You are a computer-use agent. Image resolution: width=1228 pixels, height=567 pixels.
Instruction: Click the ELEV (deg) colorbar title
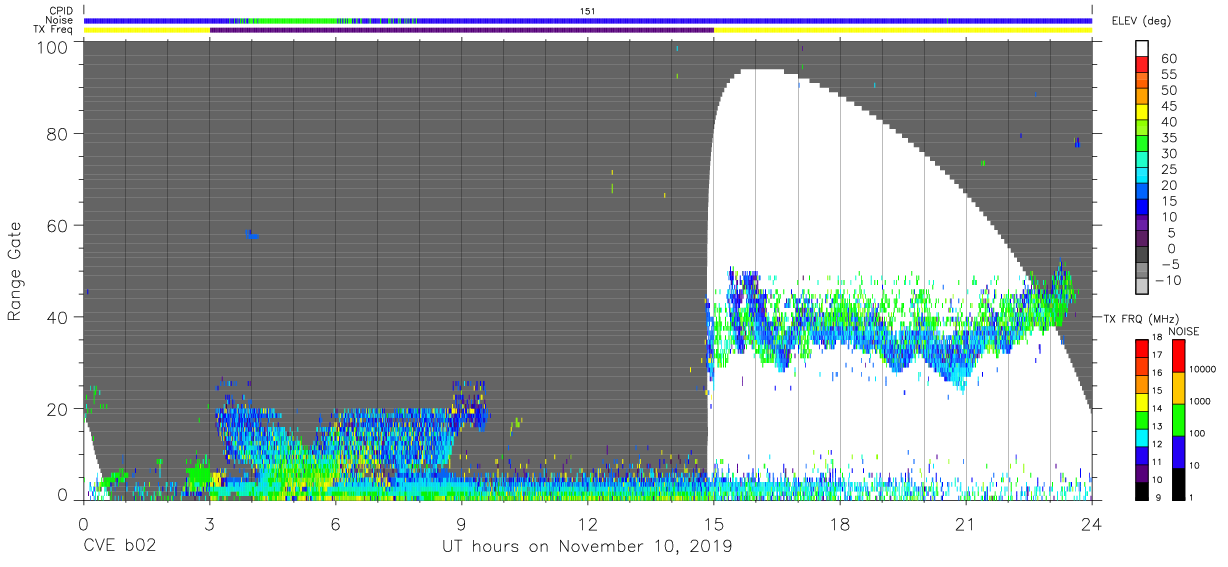pyautogui.click(x=1143, y=22)
